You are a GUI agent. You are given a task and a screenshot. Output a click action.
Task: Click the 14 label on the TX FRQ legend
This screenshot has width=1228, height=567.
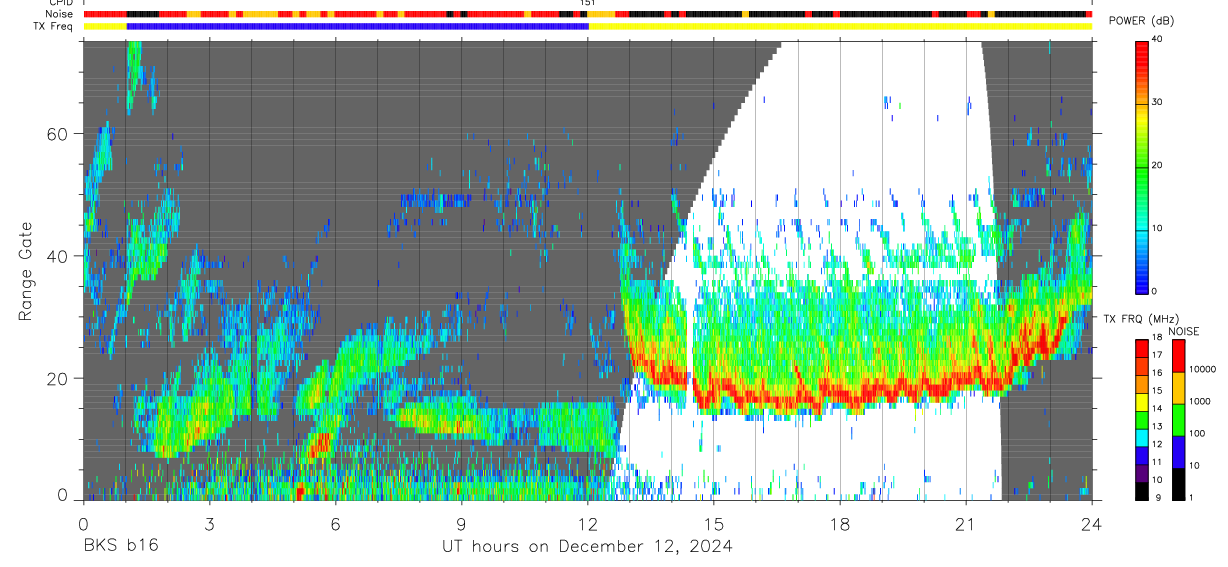coord(1157,408)
